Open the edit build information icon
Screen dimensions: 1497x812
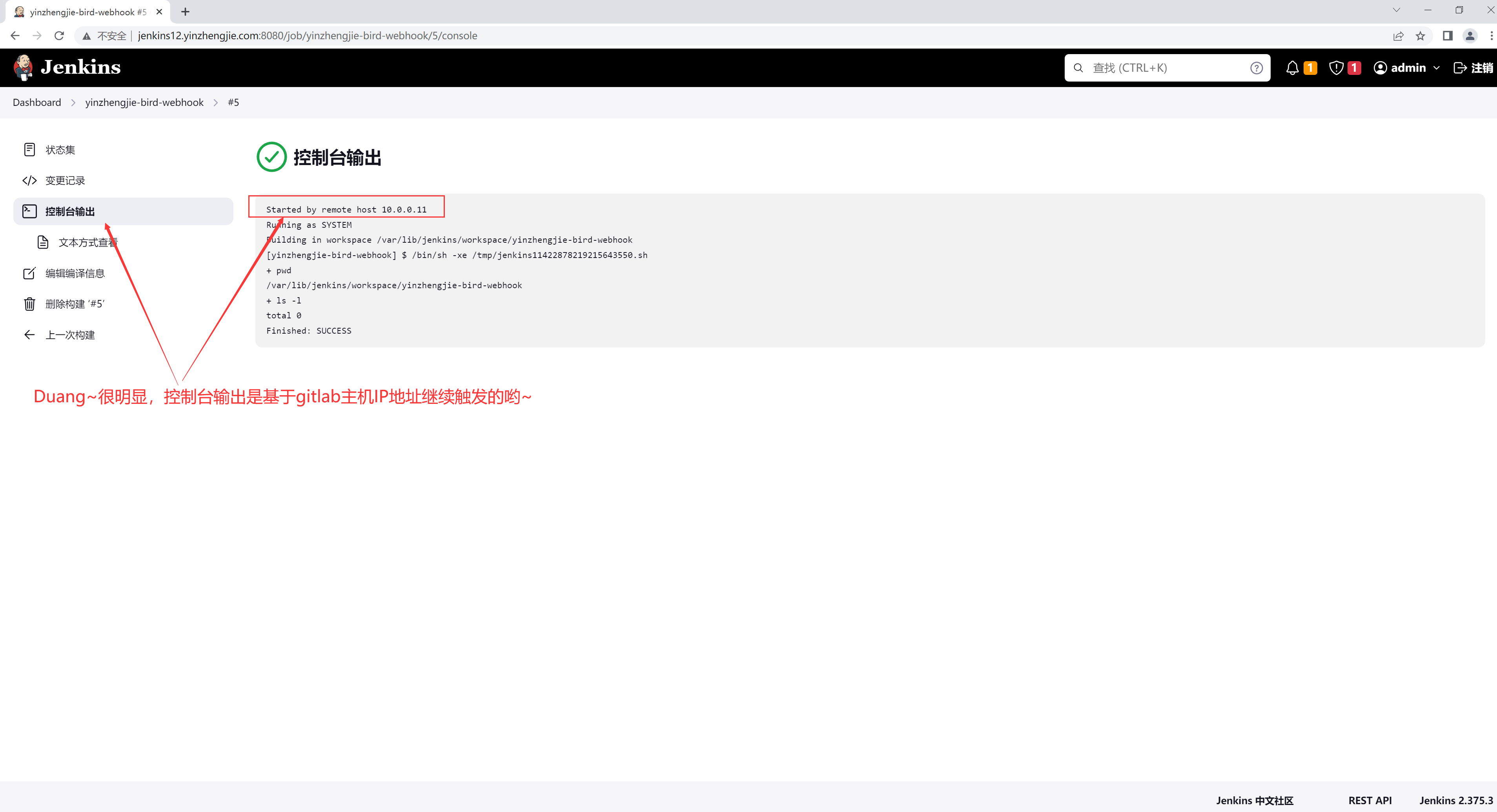click(x=30, y=273)
